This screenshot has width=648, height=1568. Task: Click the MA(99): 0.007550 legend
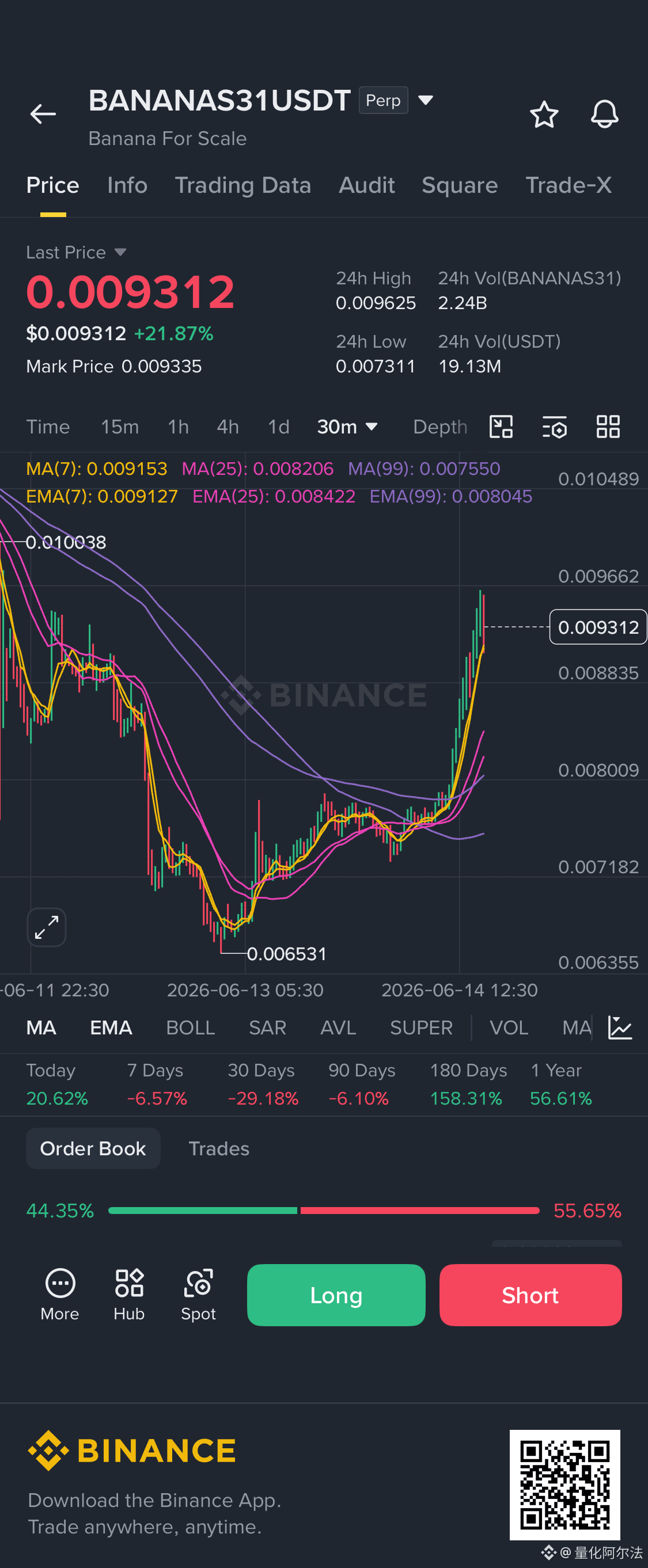(x=424, y=468)
